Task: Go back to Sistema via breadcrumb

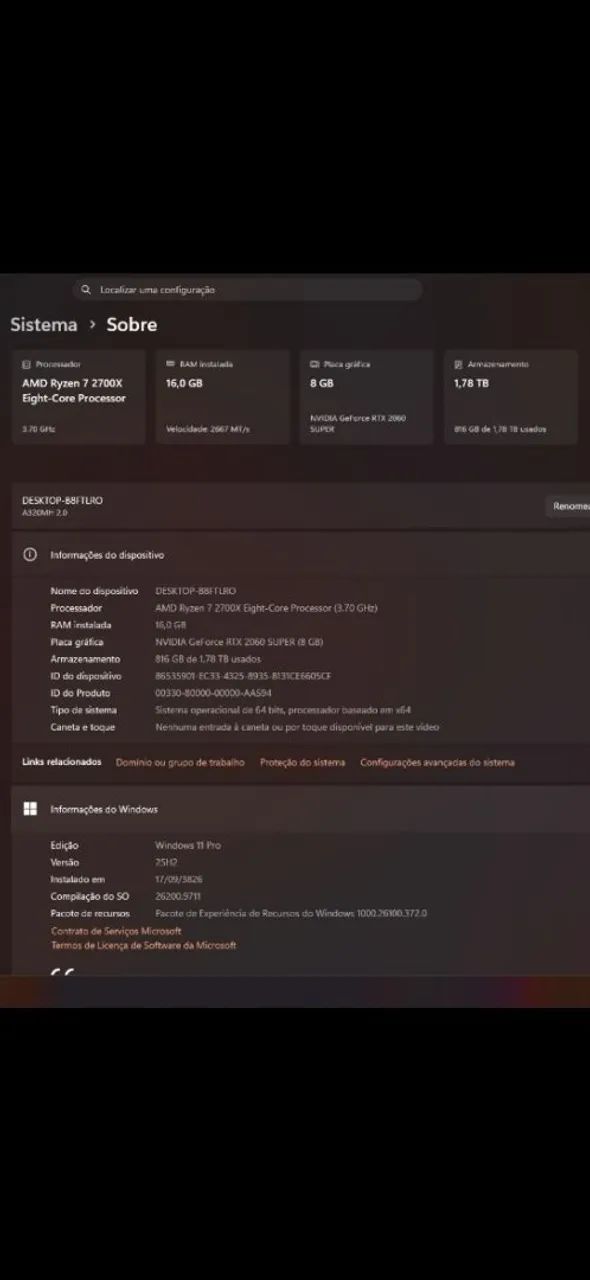Action: coord(44,325)
